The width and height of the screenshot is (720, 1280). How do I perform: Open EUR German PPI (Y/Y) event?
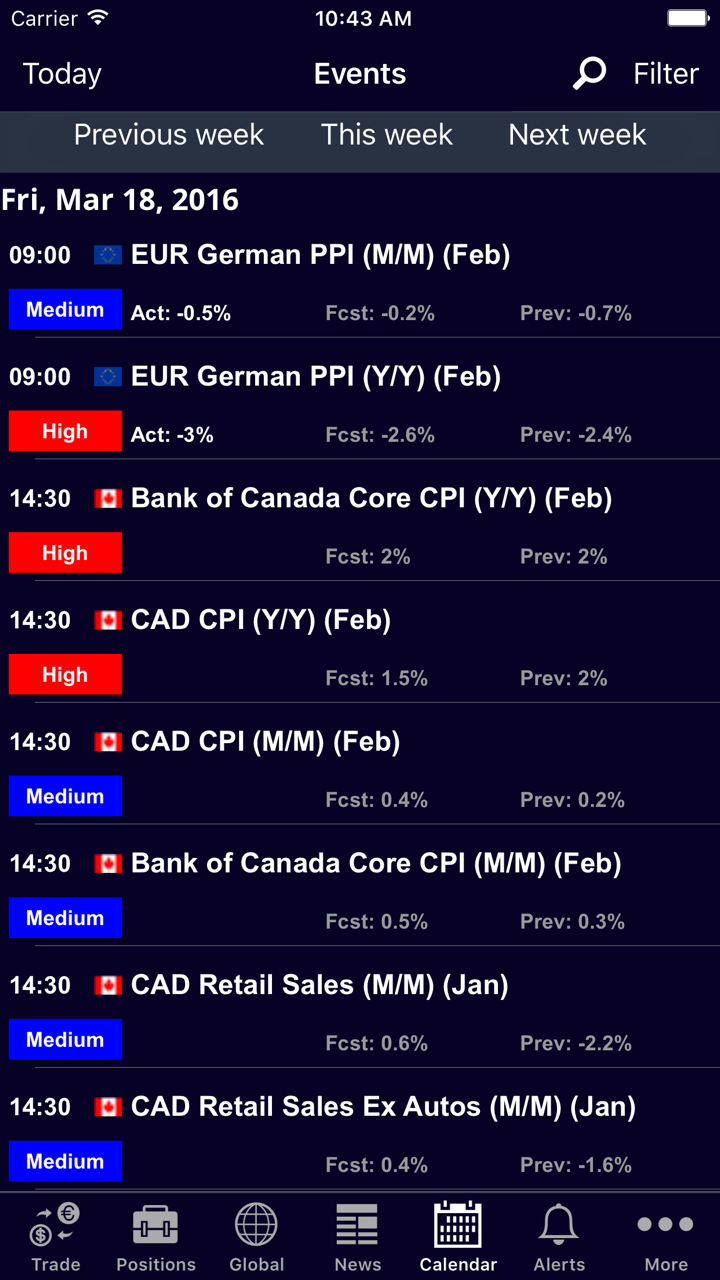pos(316,377)
